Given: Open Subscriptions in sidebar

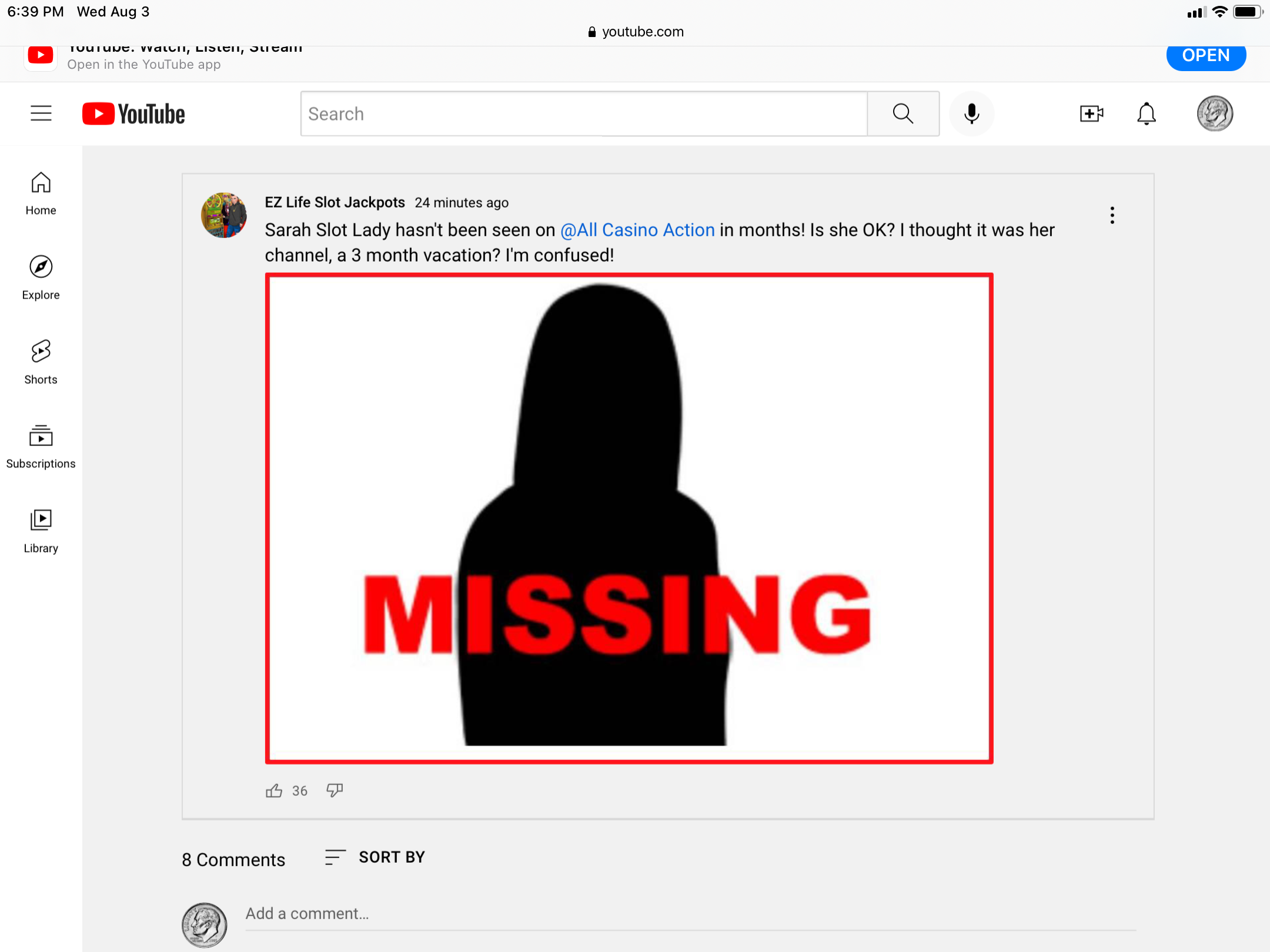Looking at the screenshot, I should (x=41, y=447).
